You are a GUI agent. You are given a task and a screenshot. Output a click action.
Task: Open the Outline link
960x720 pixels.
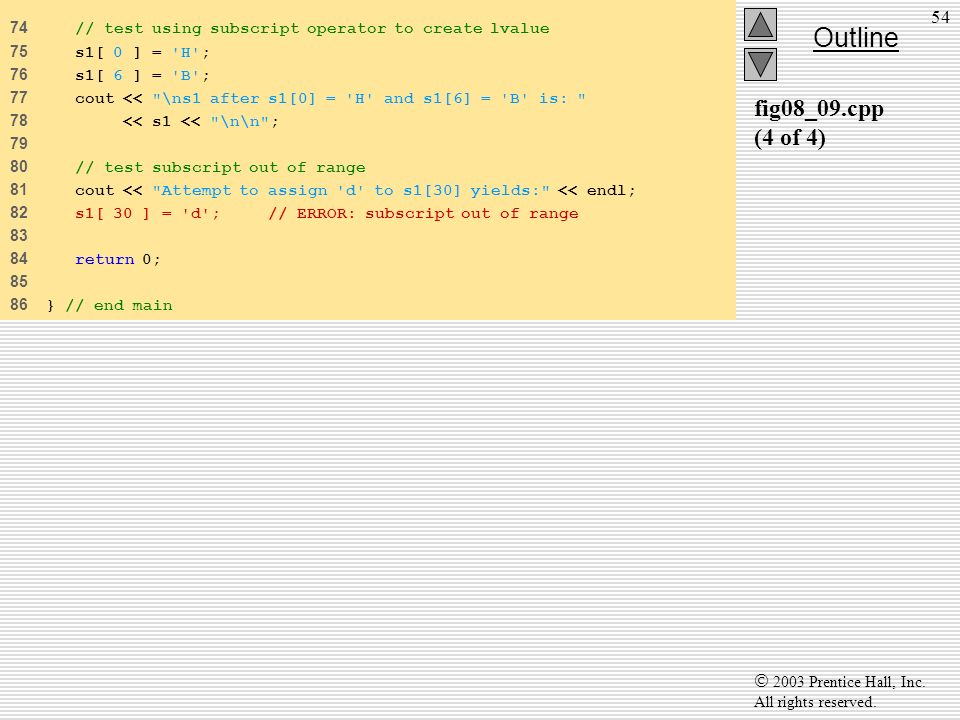coord(855,38)
